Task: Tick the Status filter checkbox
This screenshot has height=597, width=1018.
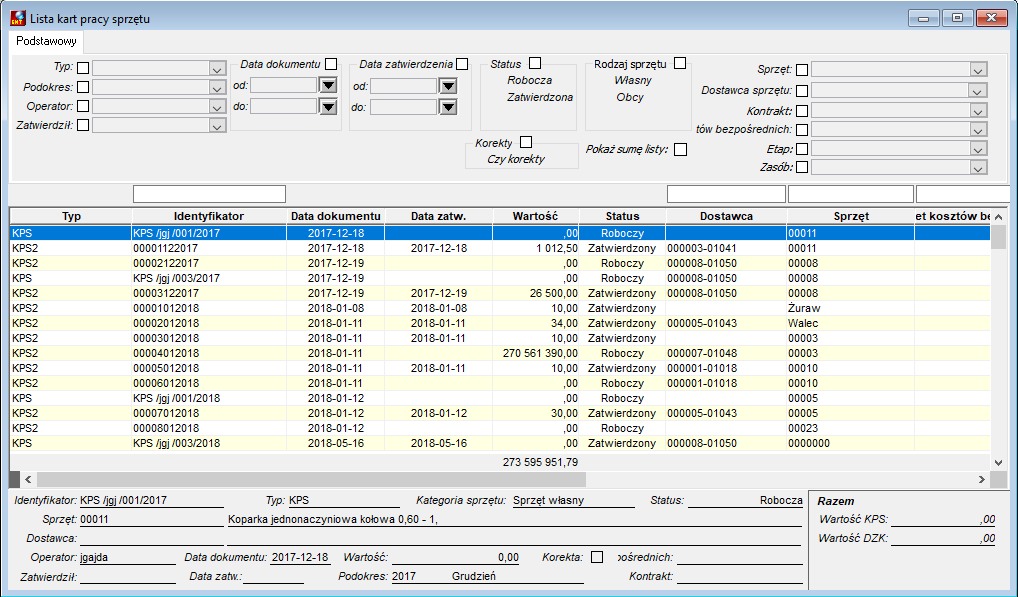Action: tap(535, 63)
